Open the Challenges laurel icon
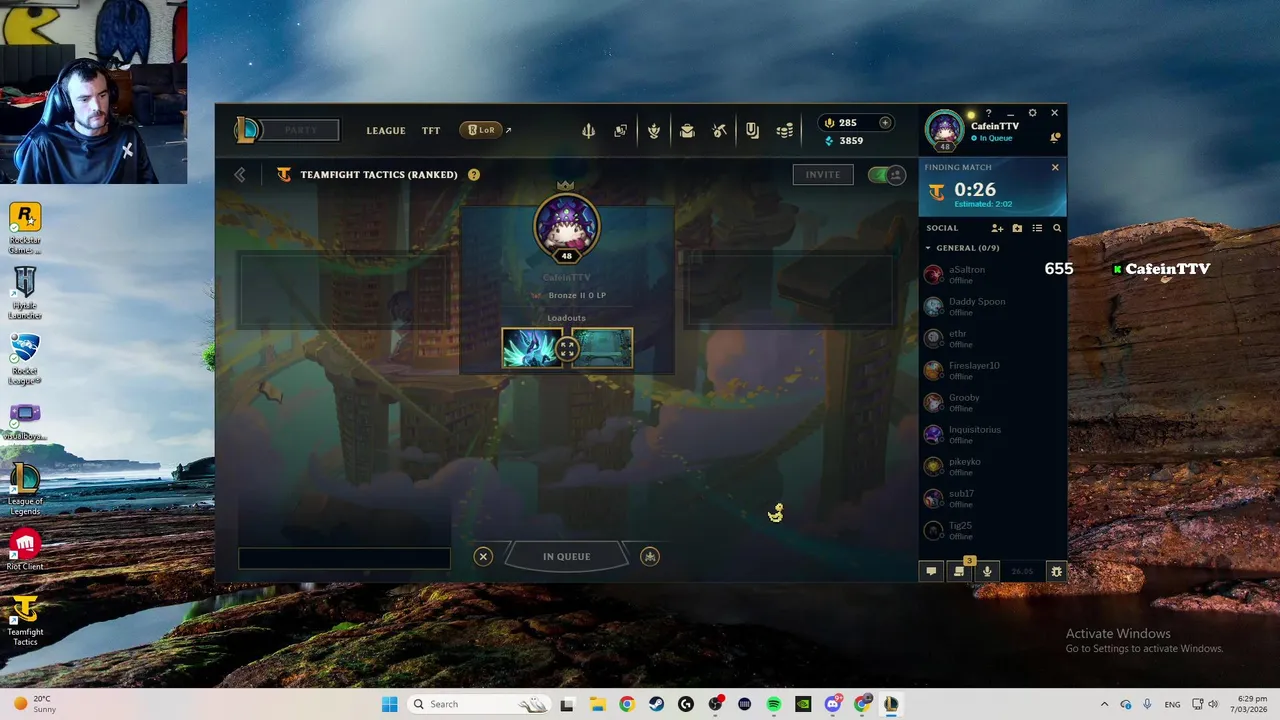This screenshot has height=720, width=1280. pyautogui.click(x=653, y=131)
